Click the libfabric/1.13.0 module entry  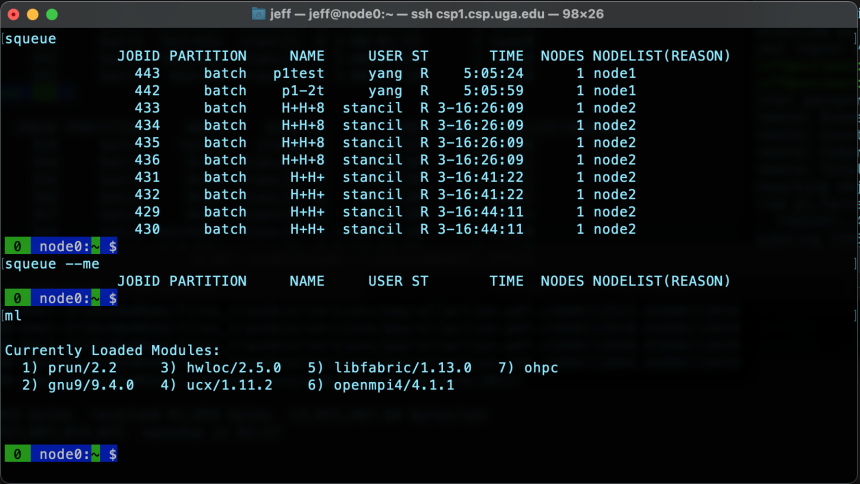tap(403, 368)
